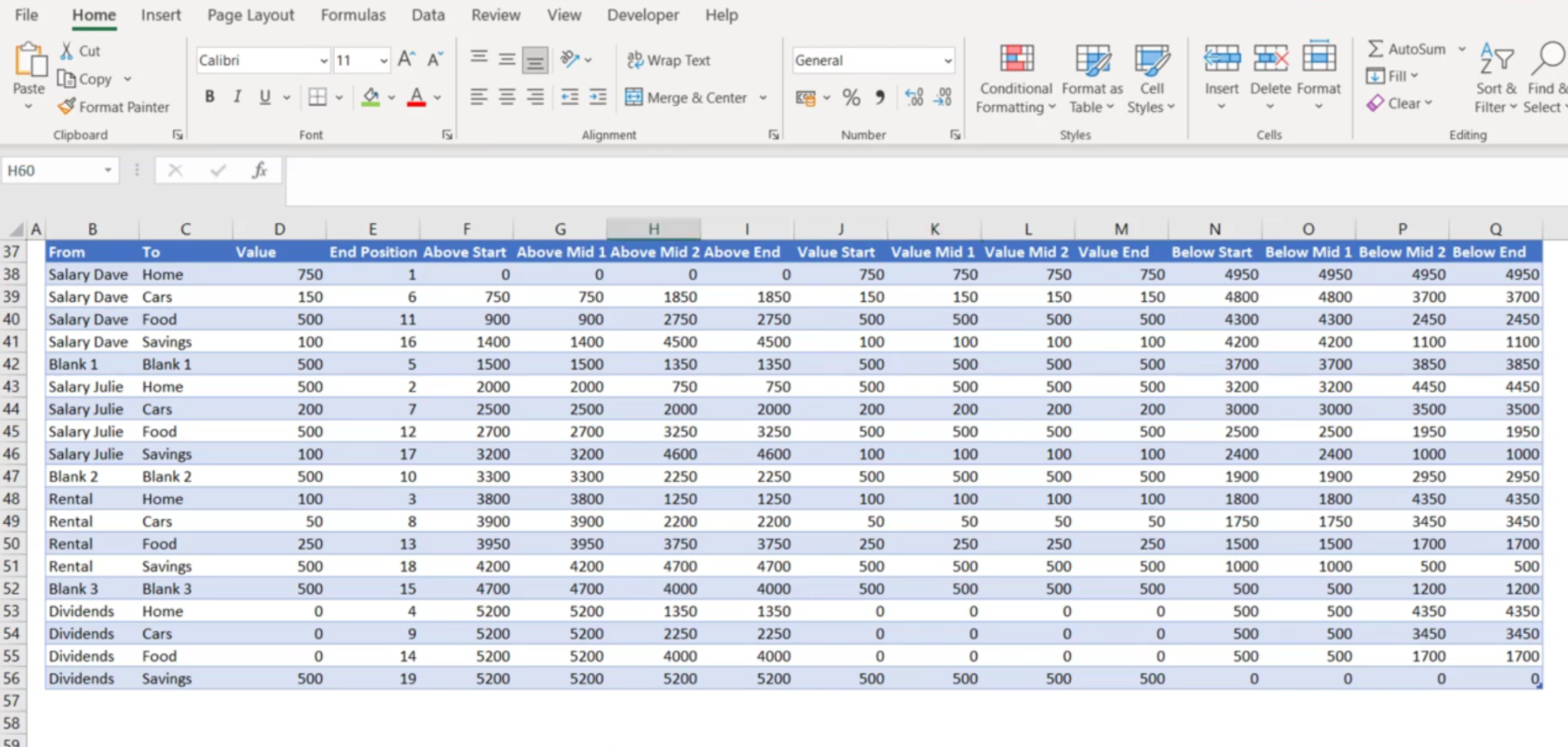Screen dimensions: 1568x747
Task: Click the Copy icon
Action: 66,79
